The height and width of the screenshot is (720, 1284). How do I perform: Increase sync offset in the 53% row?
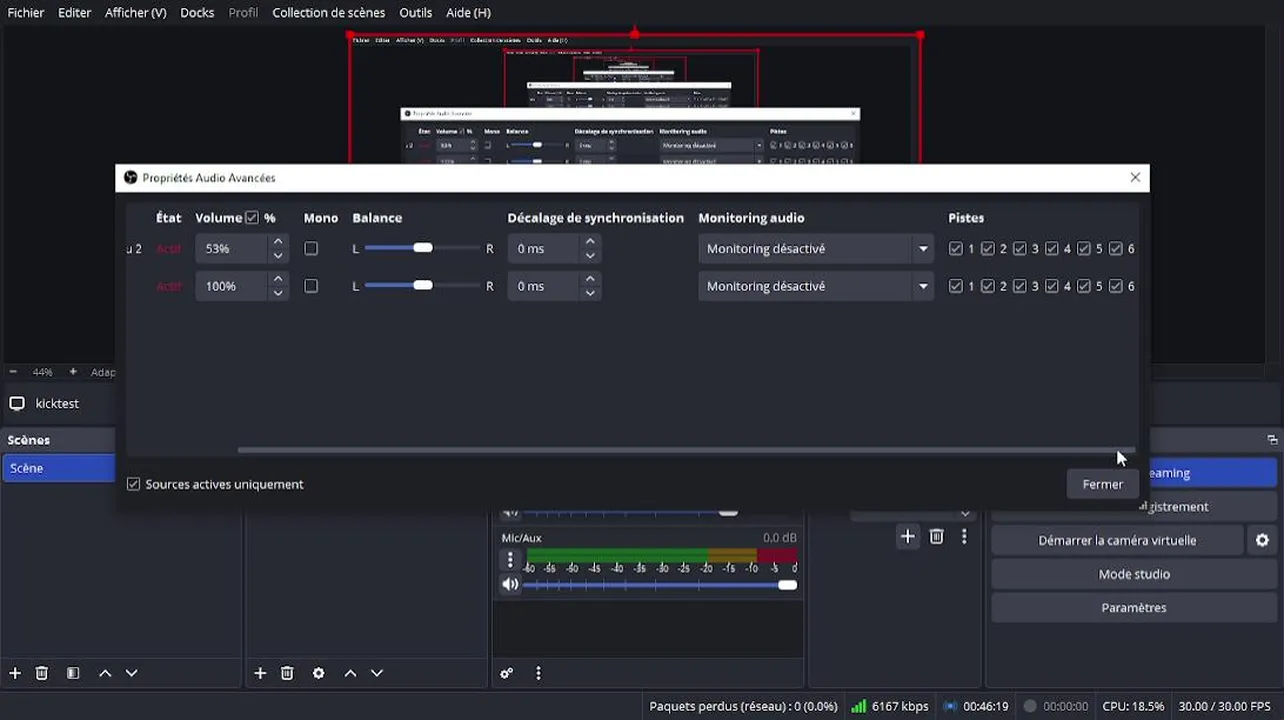pos(590,241)
